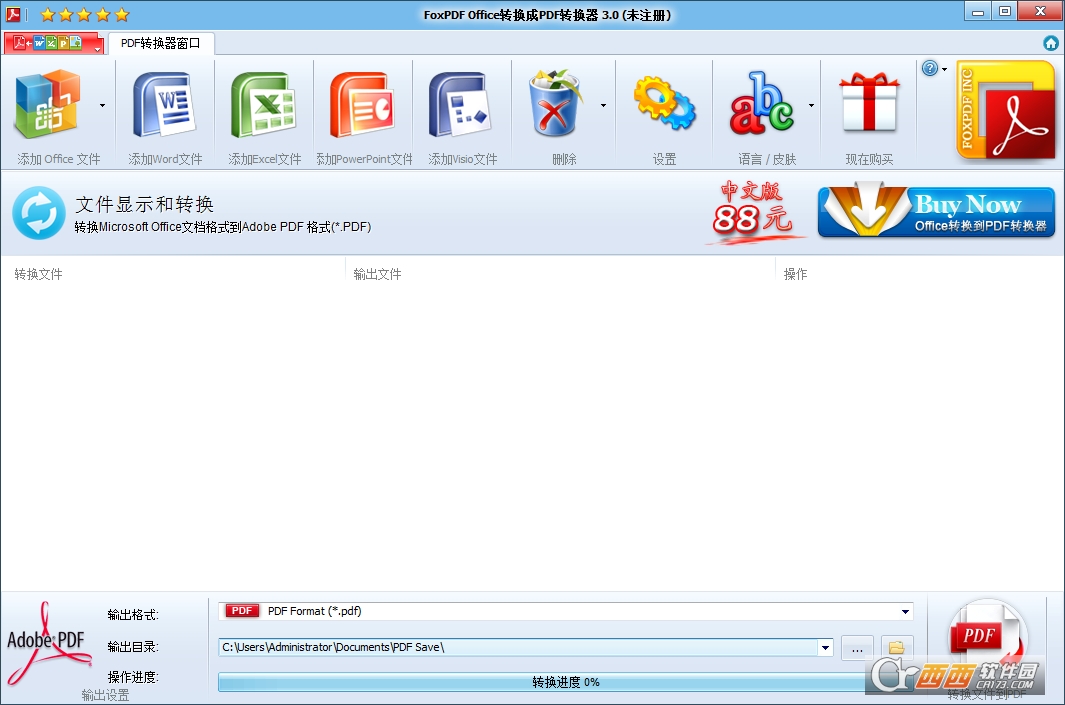Expand the Delete dropdown arrow
1065x705 pixels.
(602, 105)
